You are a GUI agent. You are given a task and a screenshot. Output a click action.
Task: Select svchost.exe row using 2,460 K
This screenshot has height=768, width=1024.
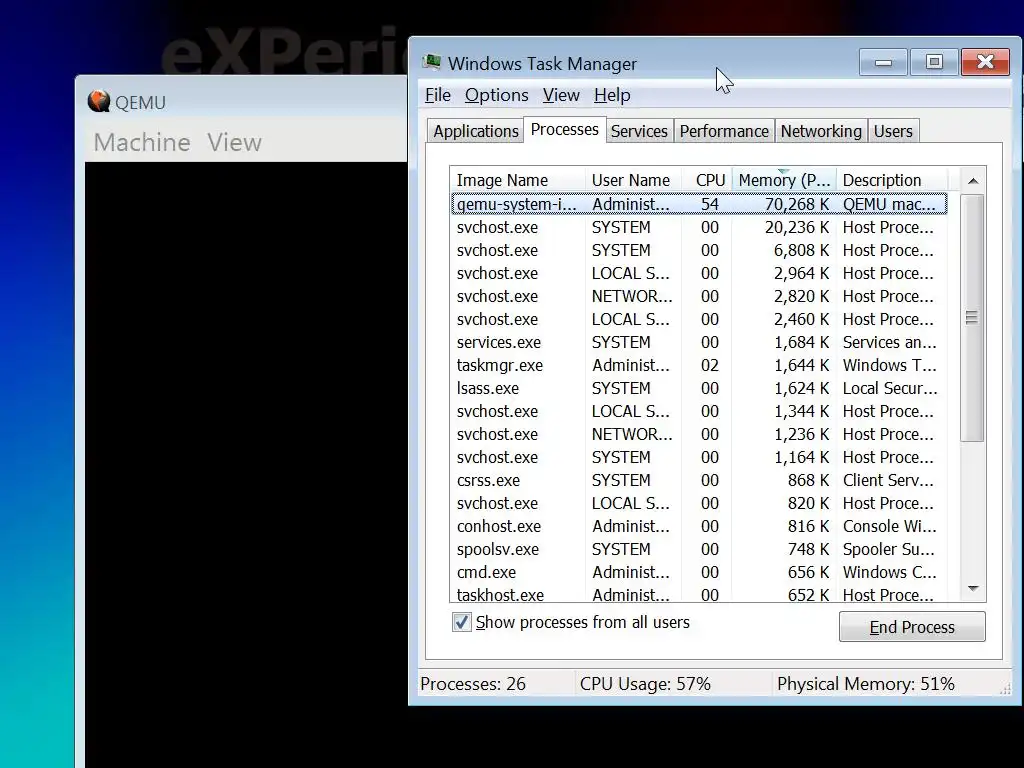pos(698,319)
